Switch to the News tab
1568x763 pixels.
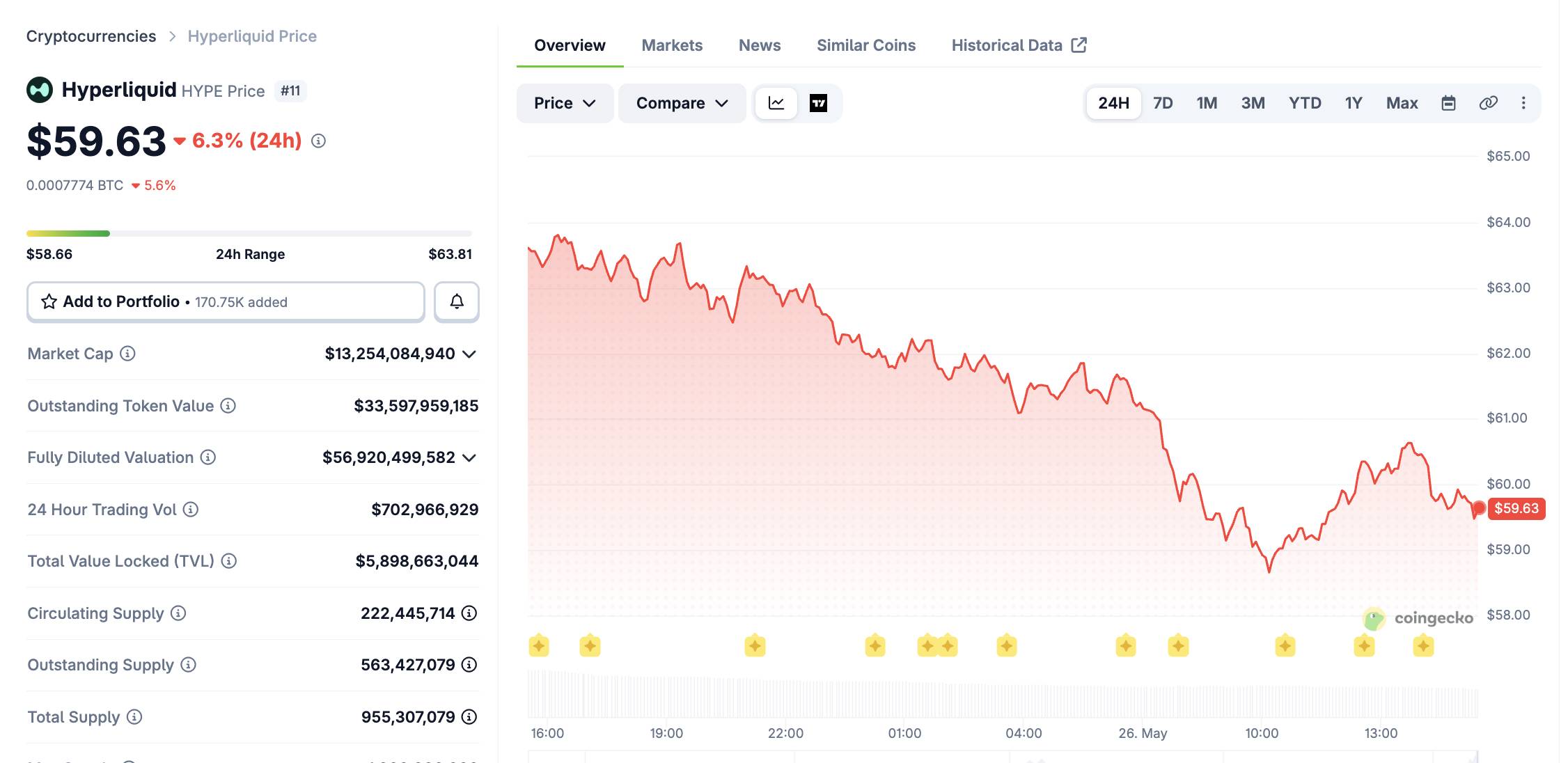(760, 45)
